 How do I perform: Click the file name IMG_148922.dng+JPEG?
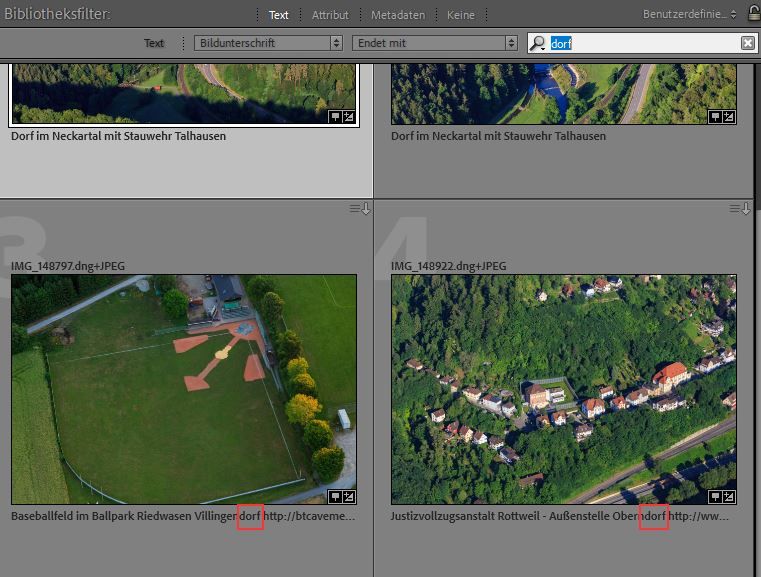coord(448,266)
